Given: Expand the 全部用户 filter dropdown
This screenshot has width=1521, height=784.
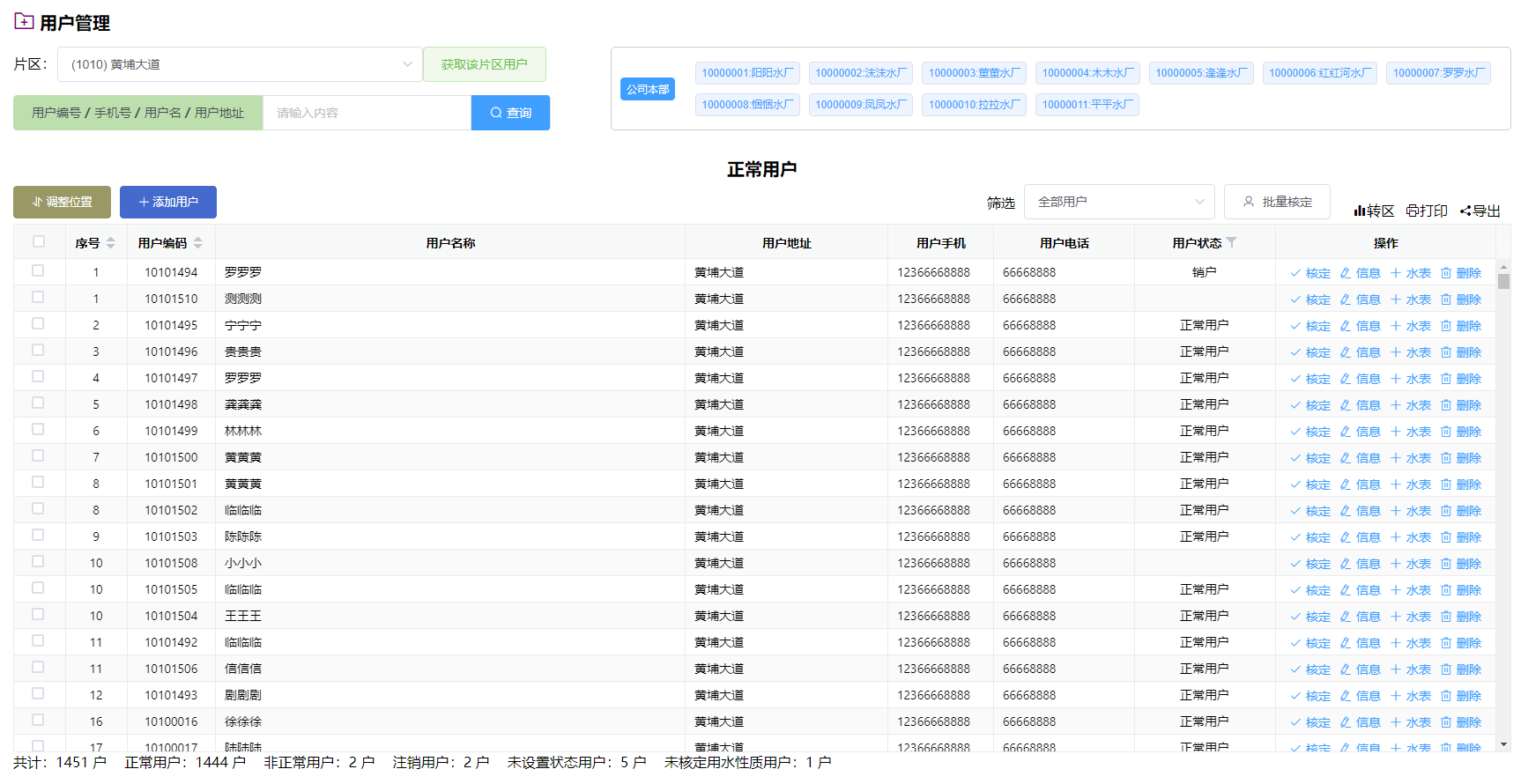Looking at the screenshot, I should [1118, 202].
